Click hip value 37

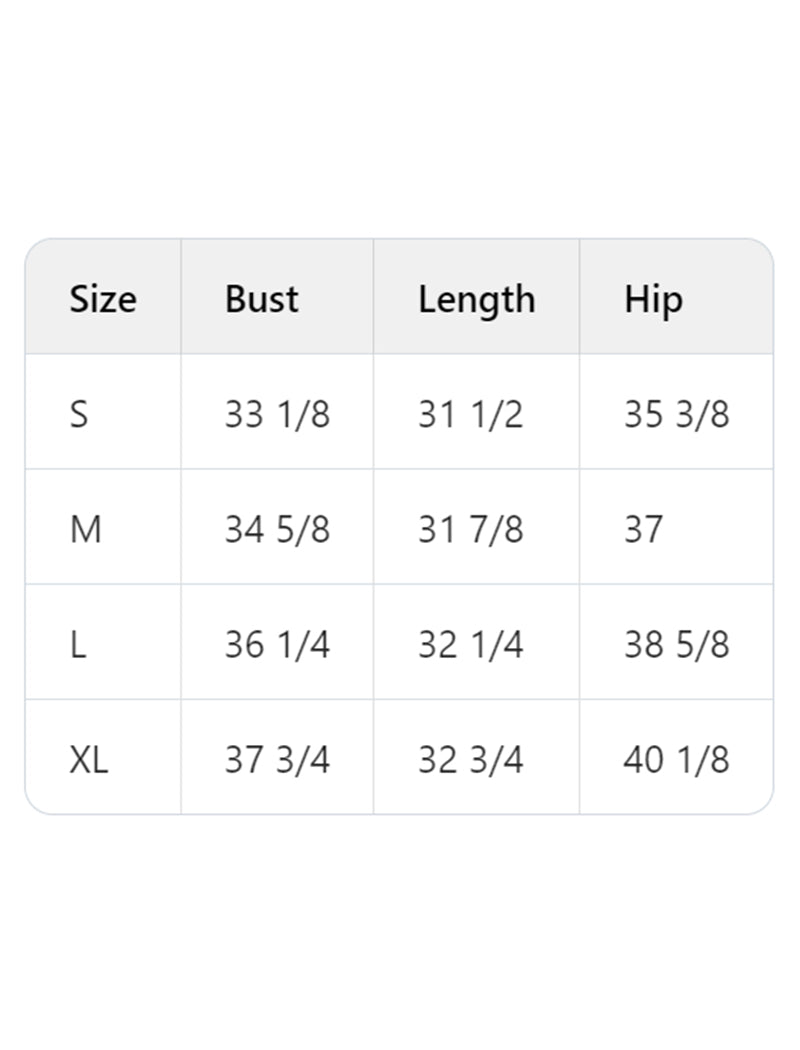click(x=643, y=529)
